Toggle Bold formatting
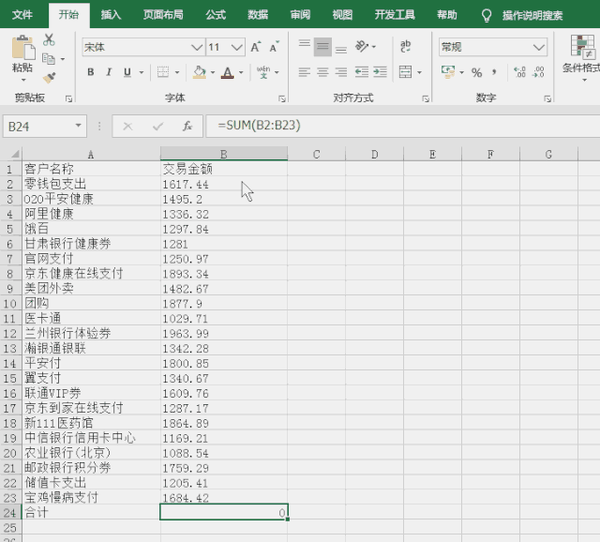This screenshot has width=600, height=542. tap(90, 72)
